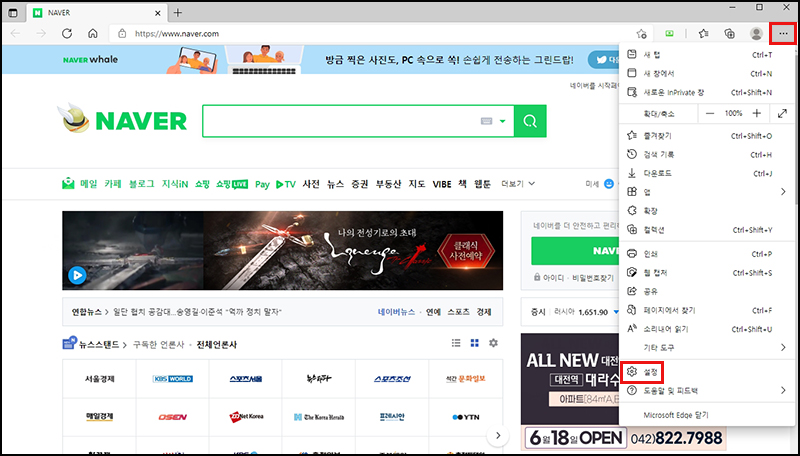
Task: Open 즐겨찾기 menu item
Action: click(x=709, y=136)
